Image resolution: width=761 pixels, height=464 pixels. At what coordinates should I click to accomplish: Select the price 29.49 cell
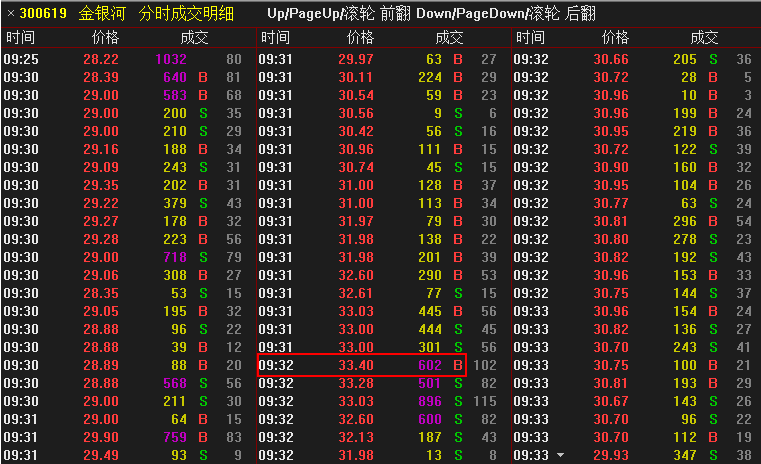coord(101,455)
